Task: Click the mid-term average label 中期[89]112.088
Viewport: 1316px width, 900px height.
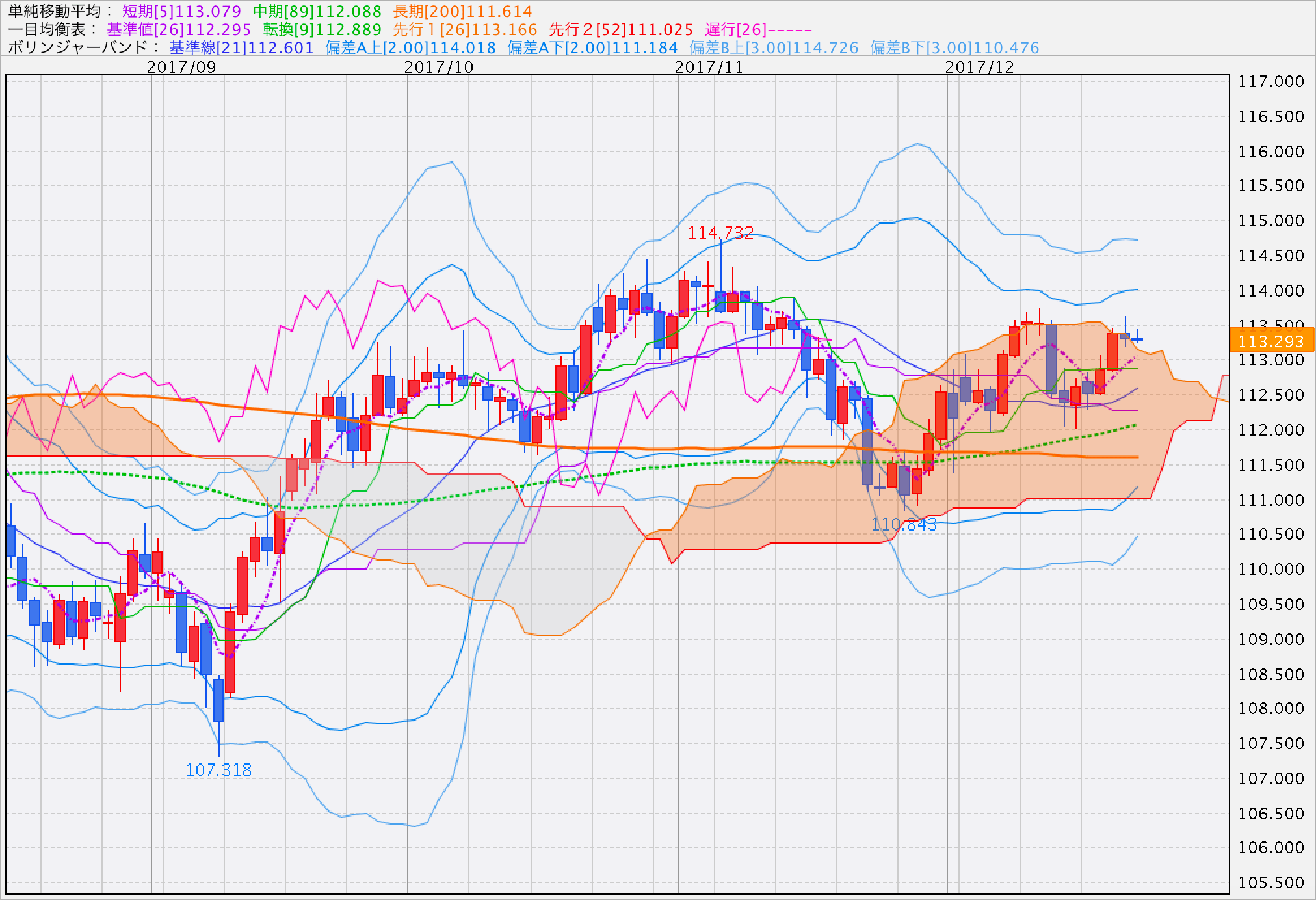Action: 317,12
